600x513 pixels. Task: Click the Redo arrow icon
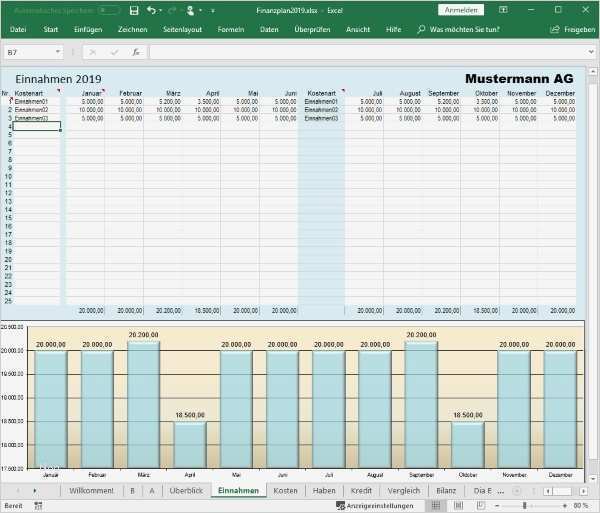(172, 10)
